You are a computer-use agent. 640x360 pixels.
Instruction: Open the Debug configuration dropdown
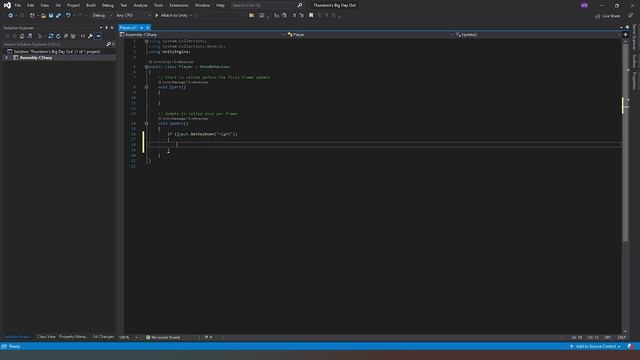pos(102,16)
